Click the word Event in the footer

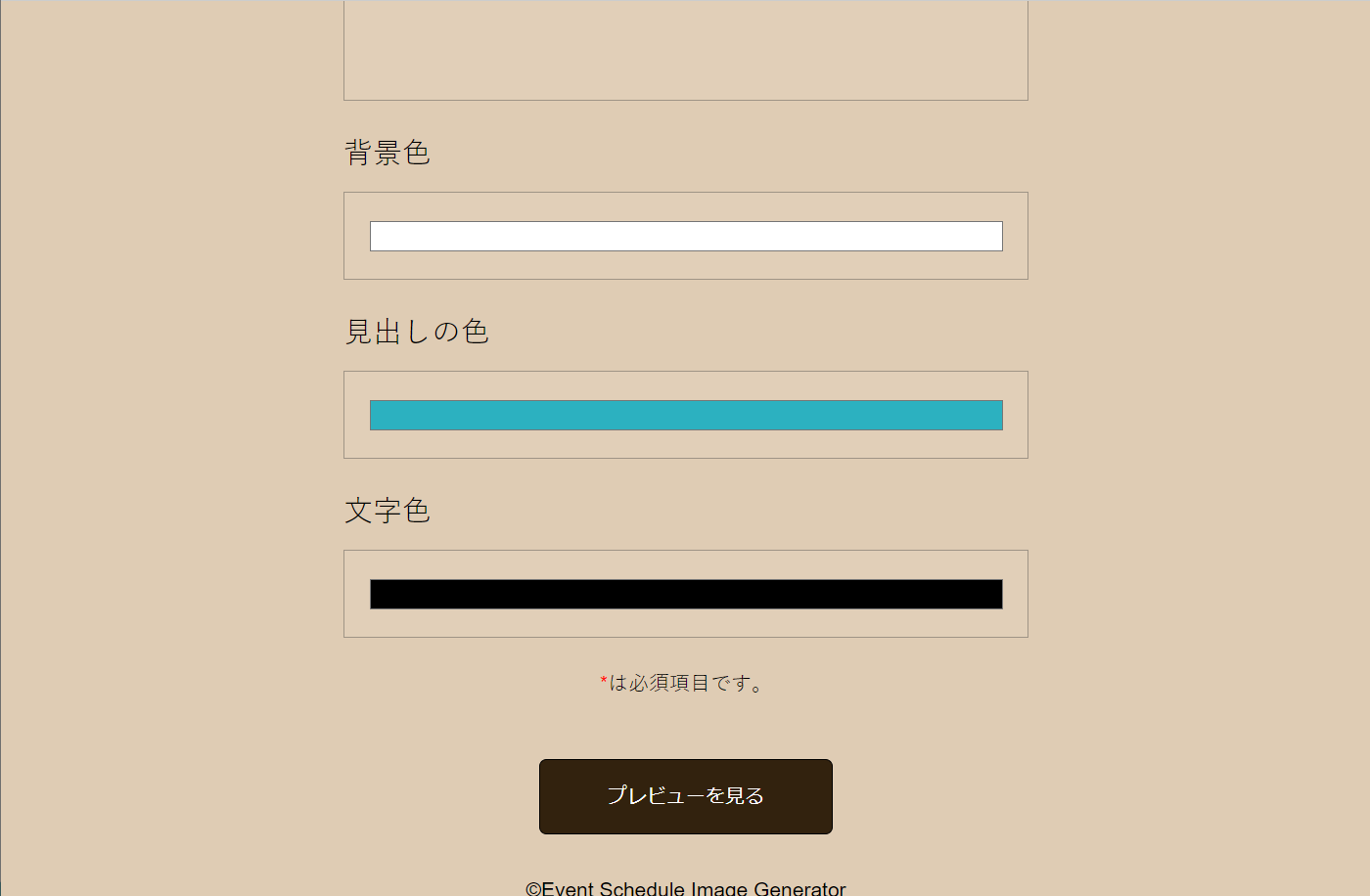coord(568,888)
